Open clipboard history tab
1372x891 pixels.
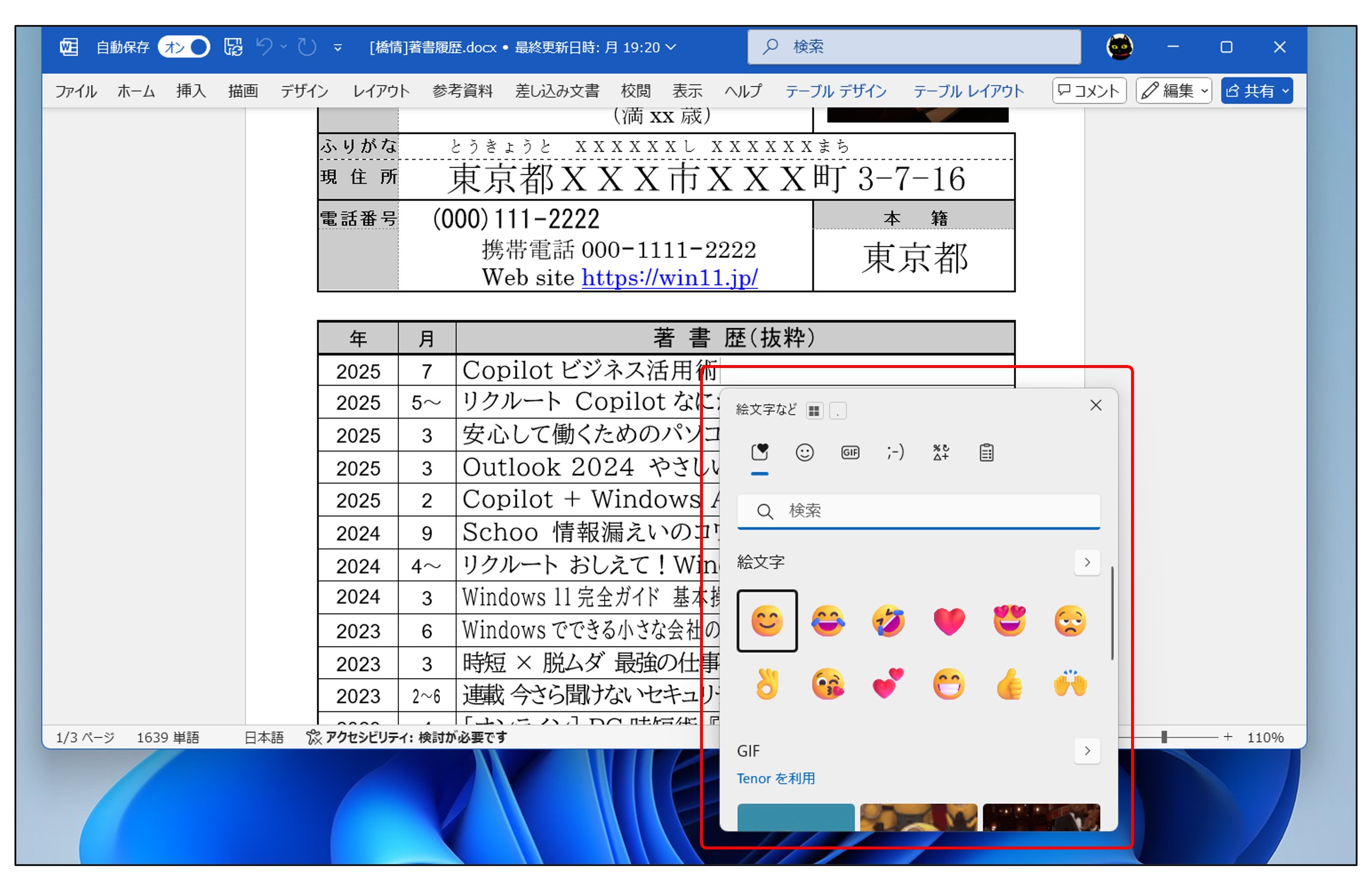point(987,452)
